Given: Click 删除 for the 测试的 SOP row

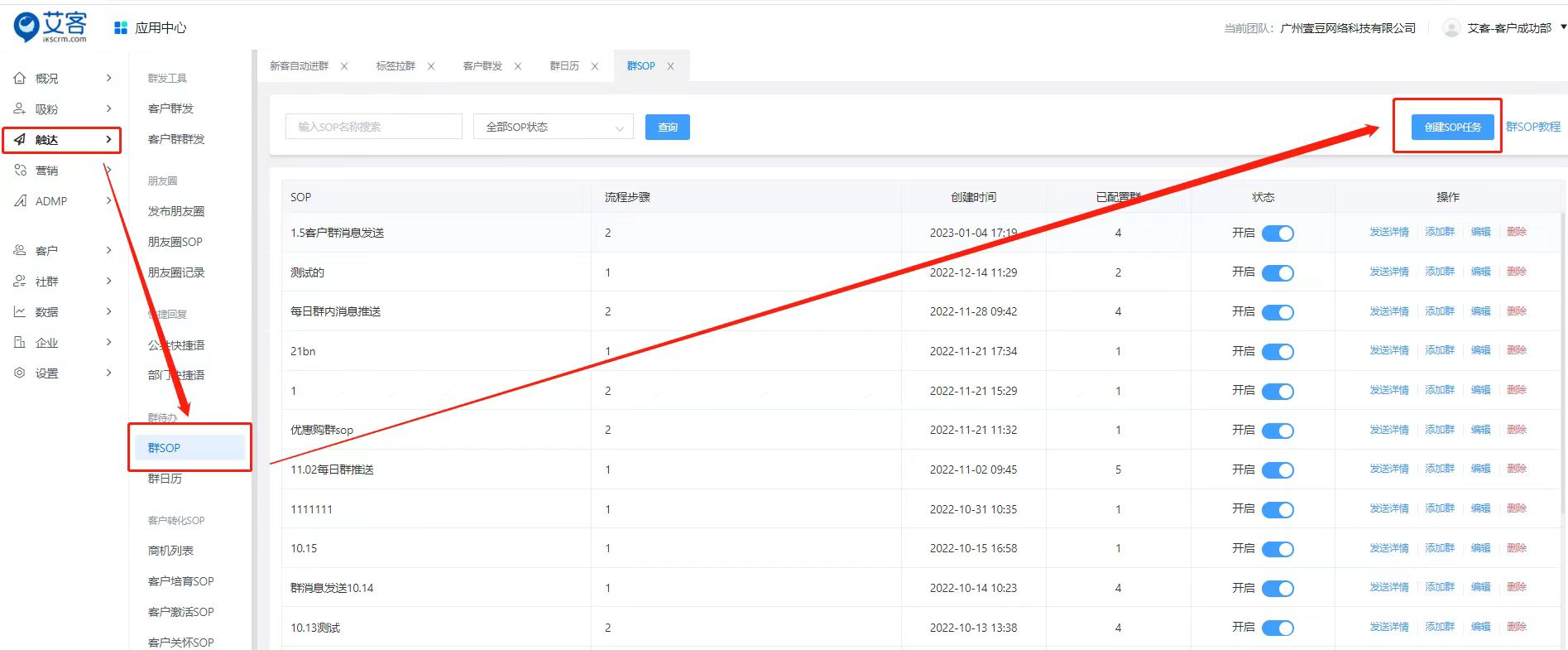Looking at the screenshot, I should 1516,272.
